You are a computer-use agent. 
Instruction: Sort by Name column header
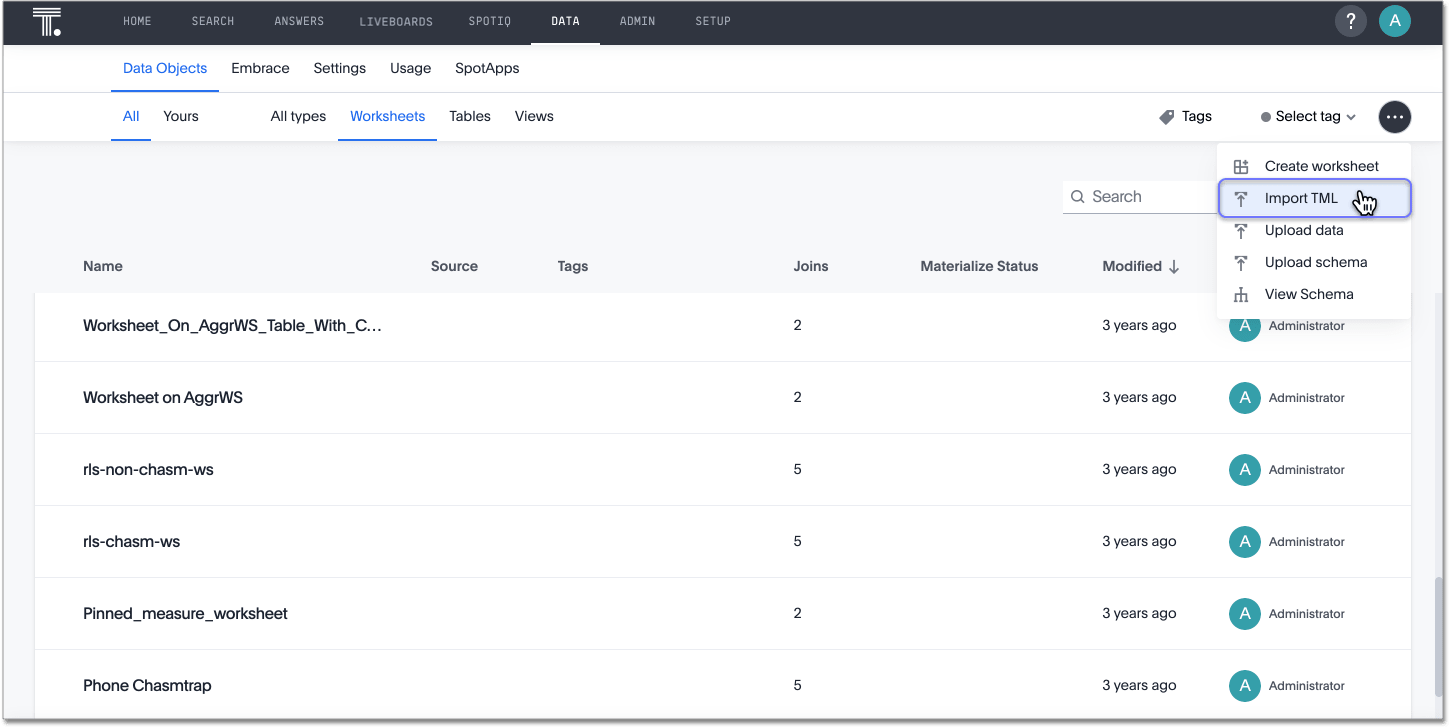103,267
